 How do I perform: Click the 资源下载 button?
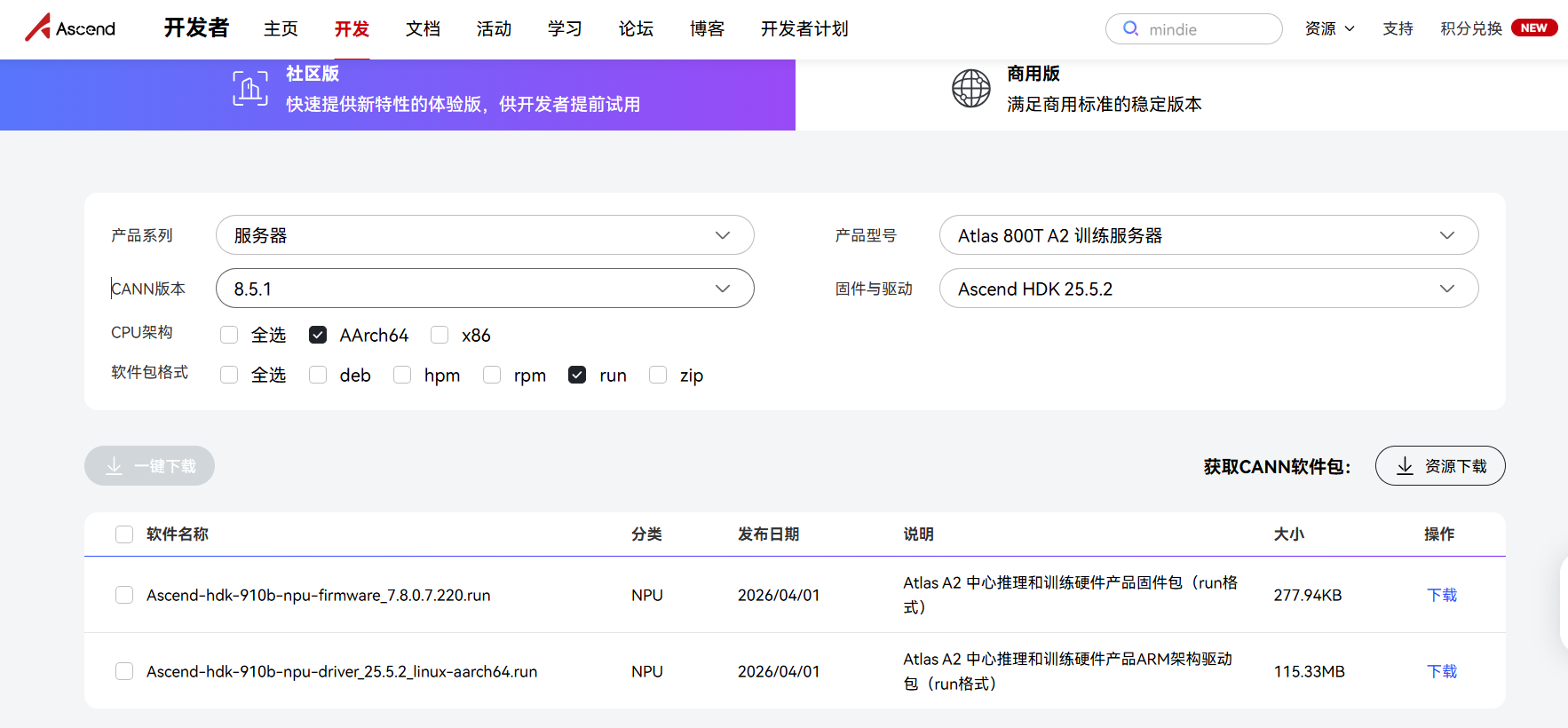pyautogui.click(x=1440, y=466)
